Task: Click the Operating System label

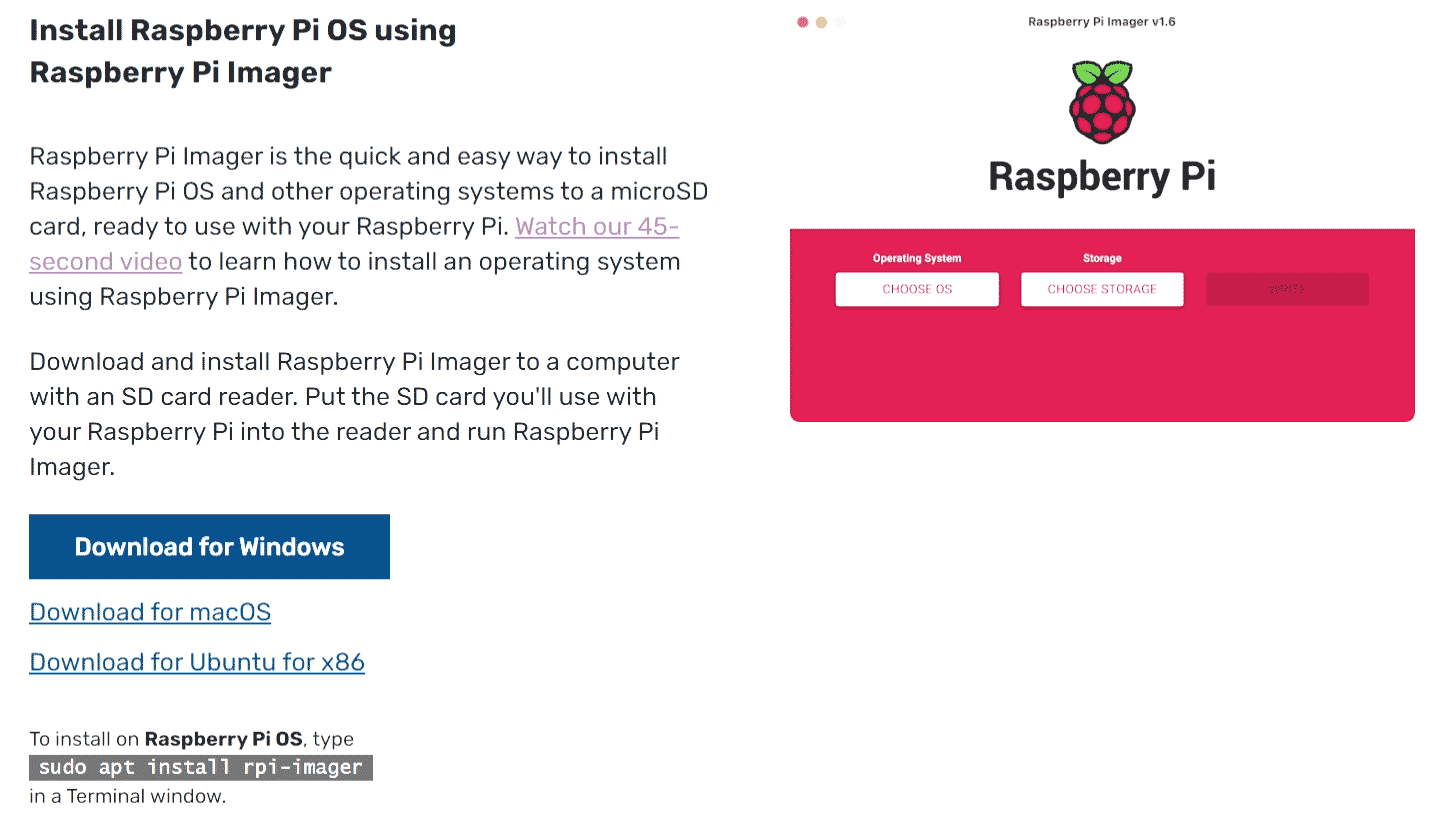Action: click(x=917, y=258)
